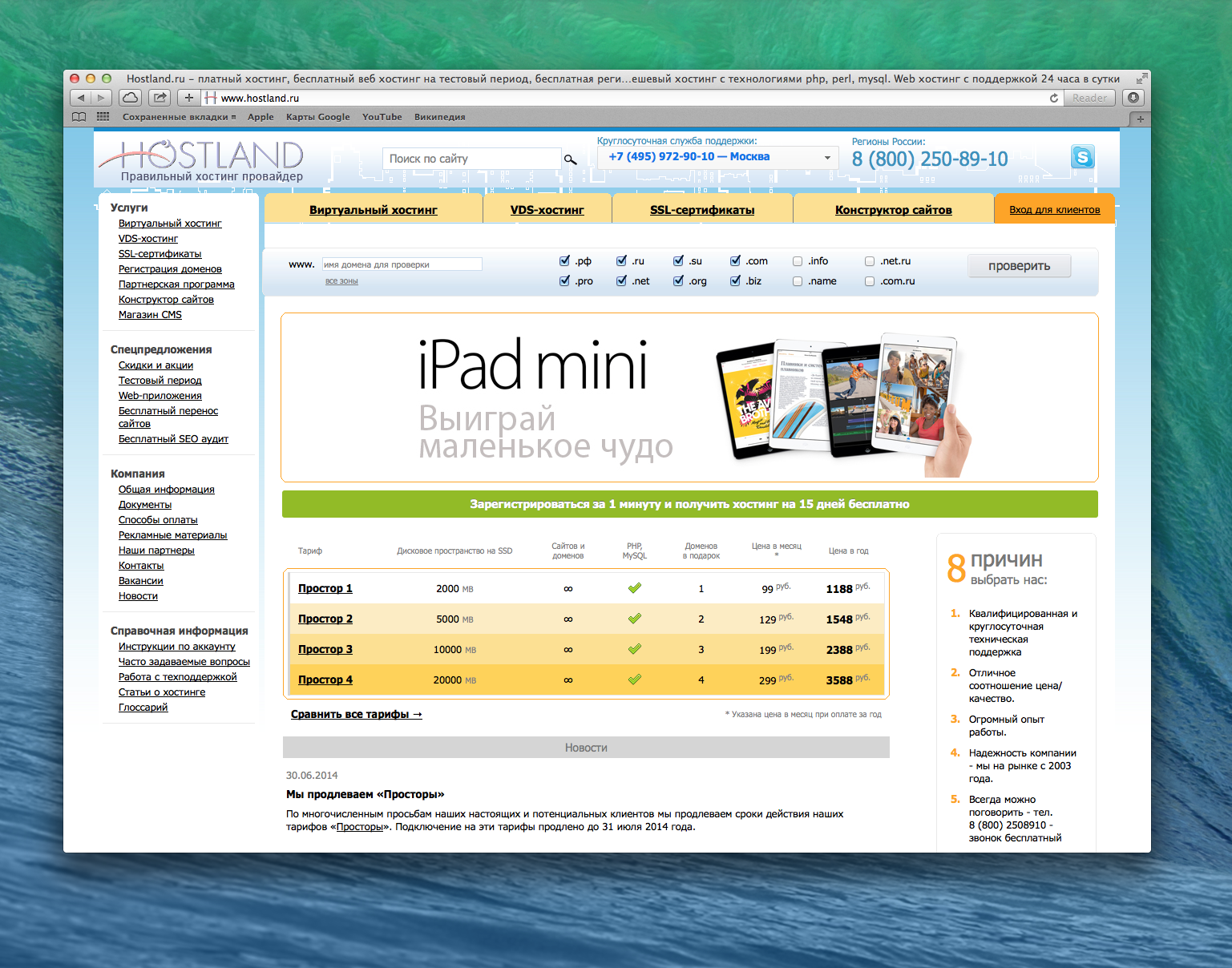This screenshot has width=1232, height=968.
Task: Open Способы оплаты sidebar link
Action: 158,520
